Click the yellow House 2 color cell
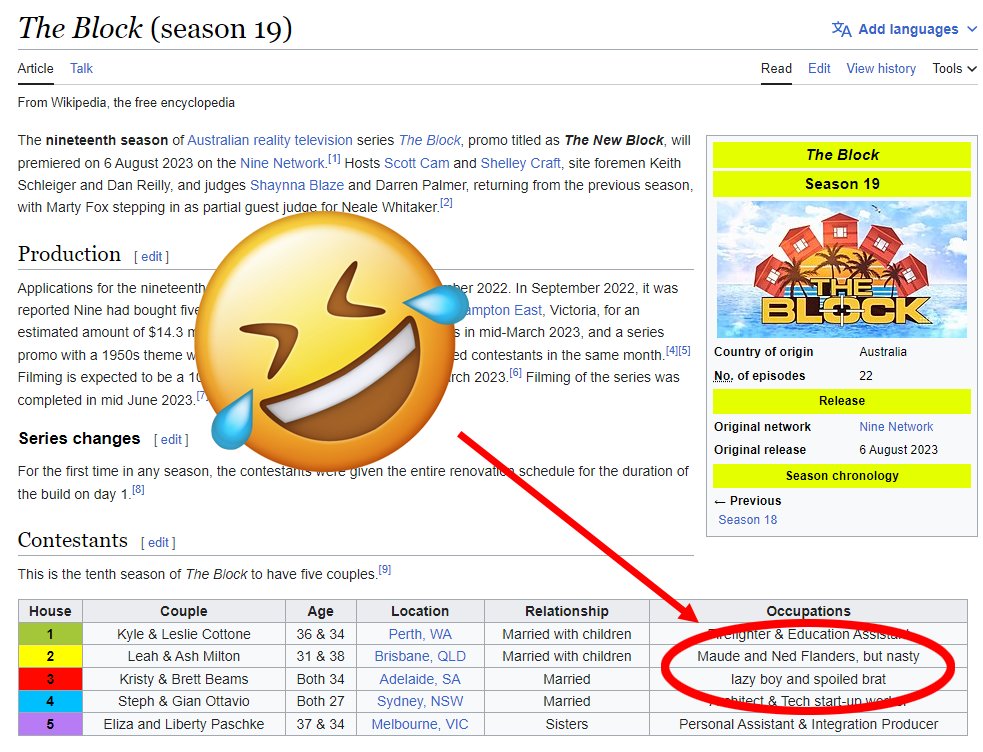The height and width of the screenshot is (752, 983). [50, 656]
